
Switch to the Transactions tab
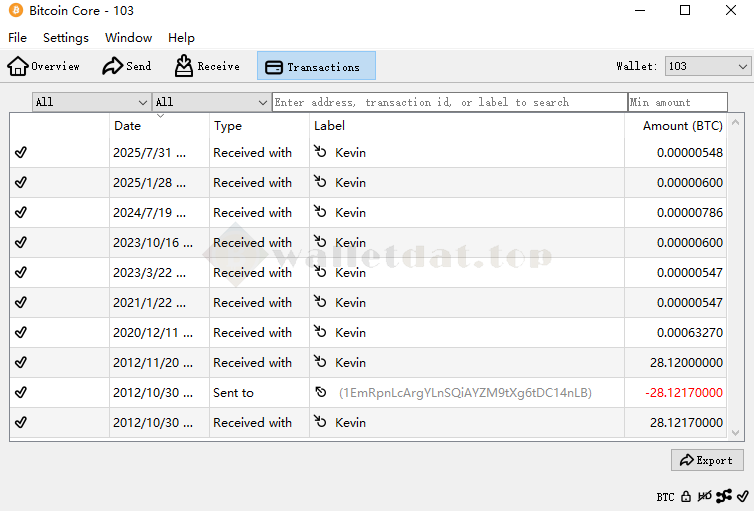[316, 66]
